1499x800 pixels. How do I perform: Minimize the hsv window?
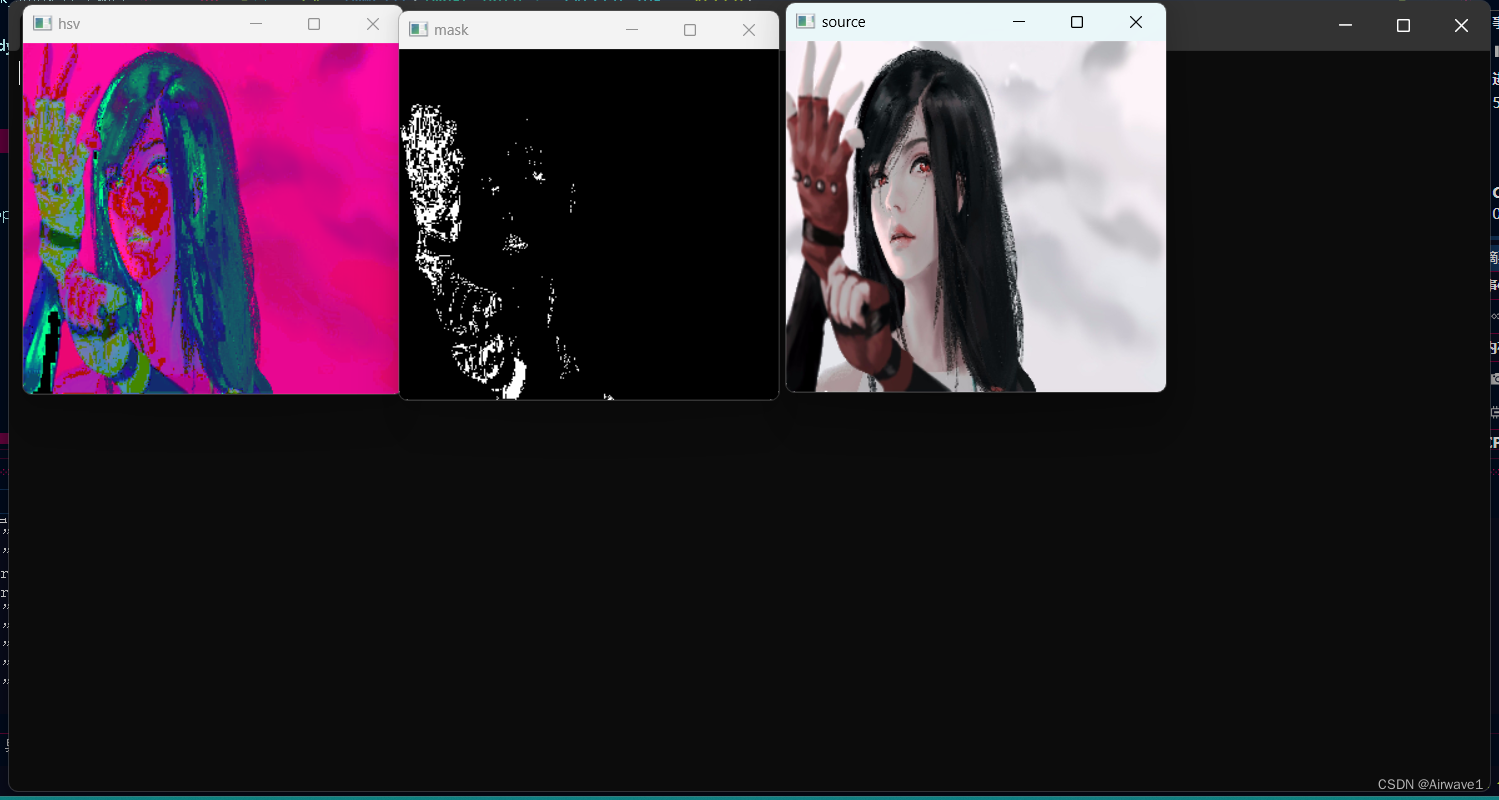[256, 24]
